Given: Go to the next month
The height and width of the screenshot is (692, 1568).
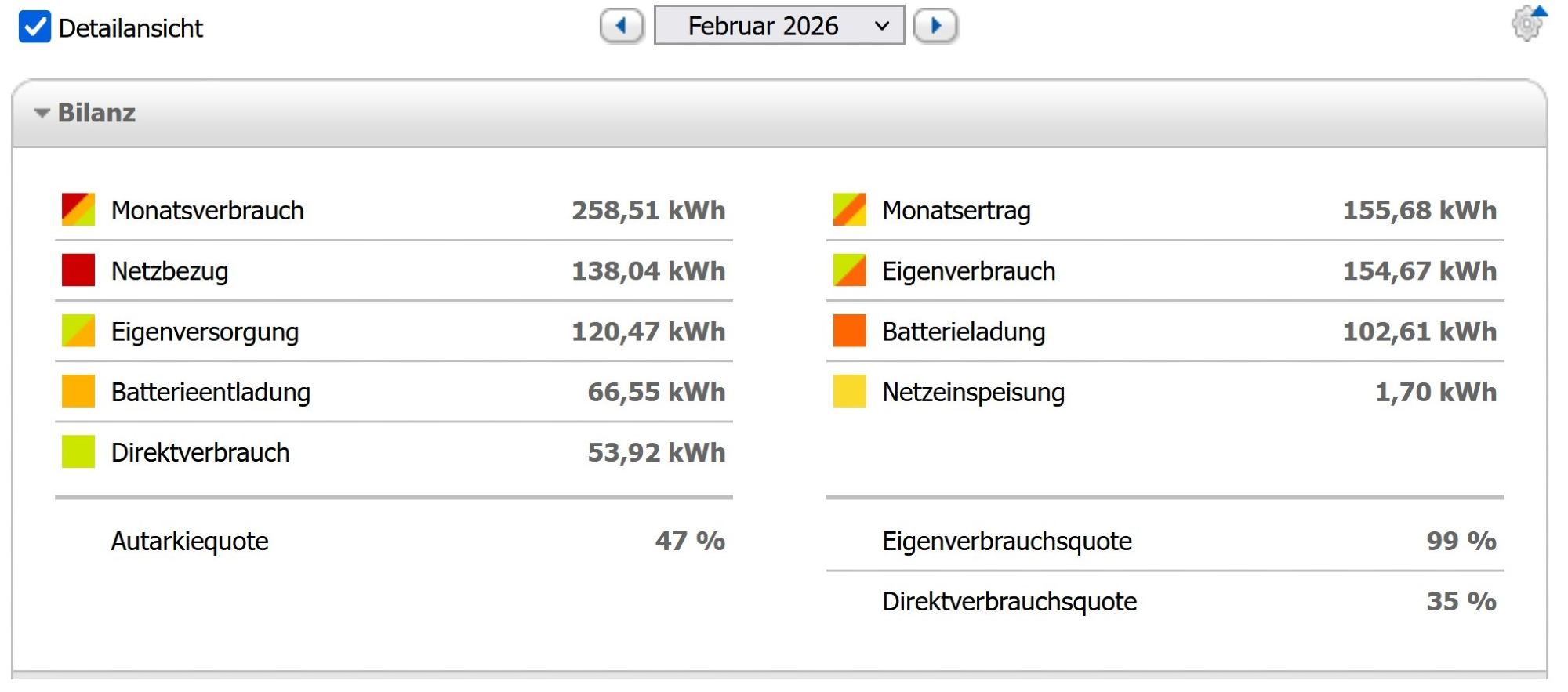Looking at the screenshot, I should point(935,26).
